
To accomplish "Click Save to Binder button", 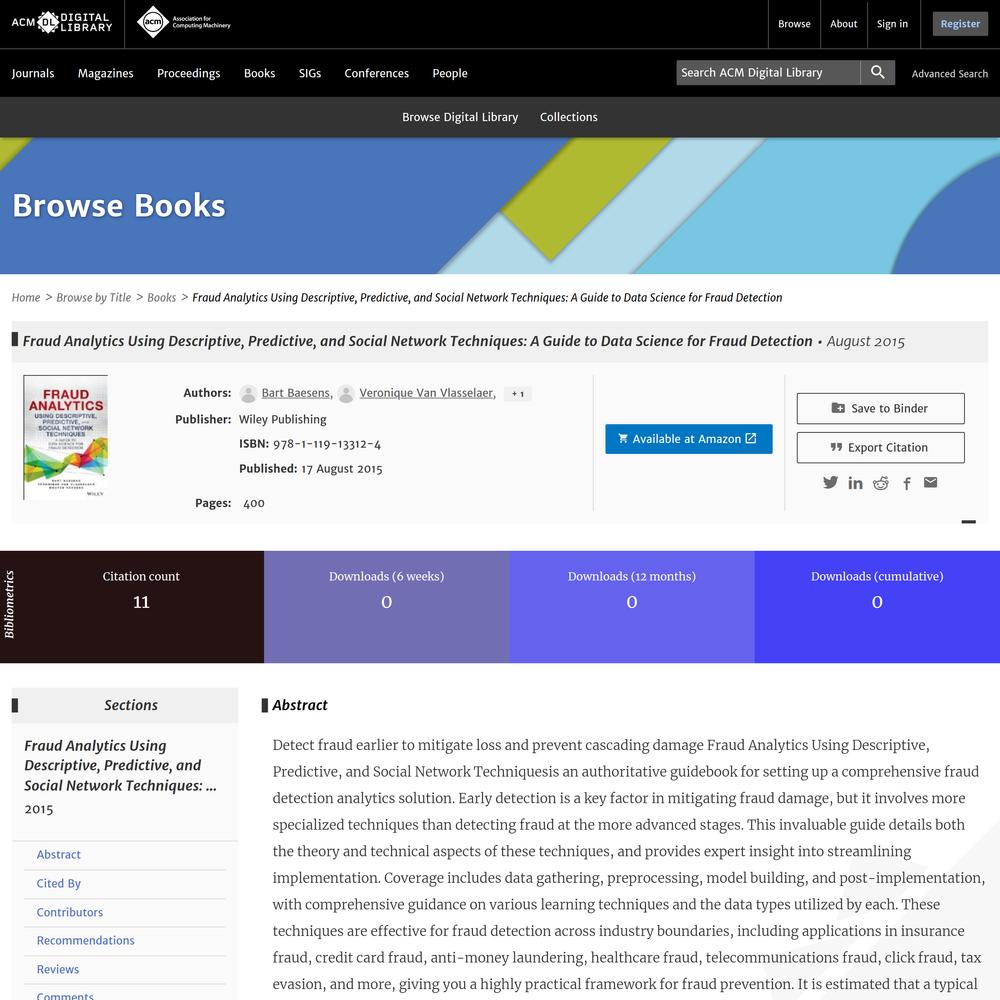I will click(x=880, y=408).
